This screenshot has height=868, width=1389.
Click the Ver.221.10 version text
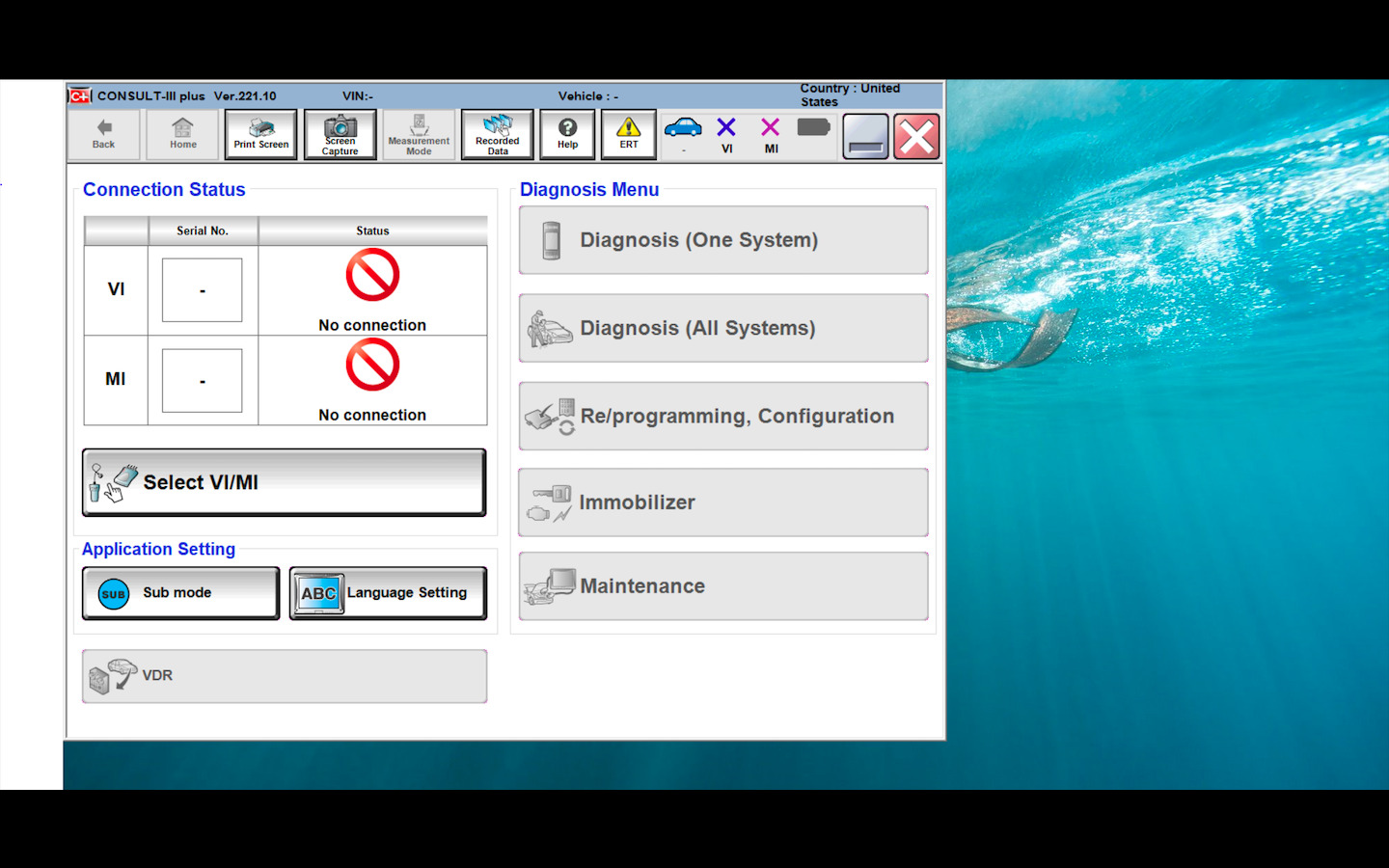[x=245, y=96]
